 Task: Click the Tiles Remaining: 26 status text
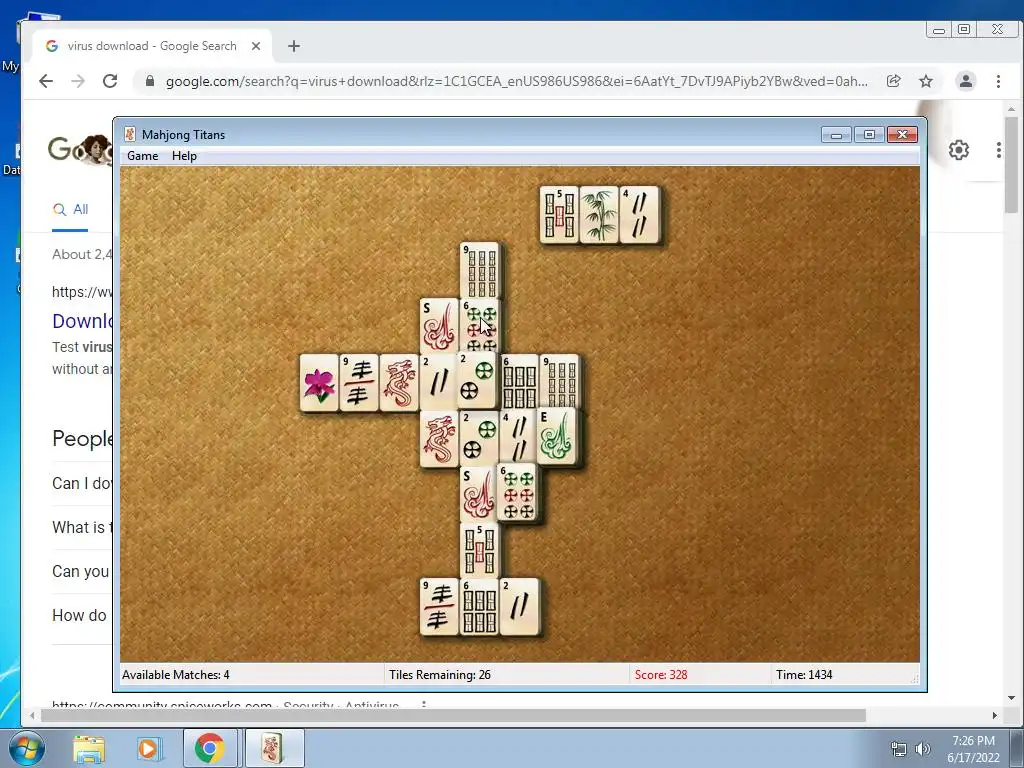pos(440,675)
